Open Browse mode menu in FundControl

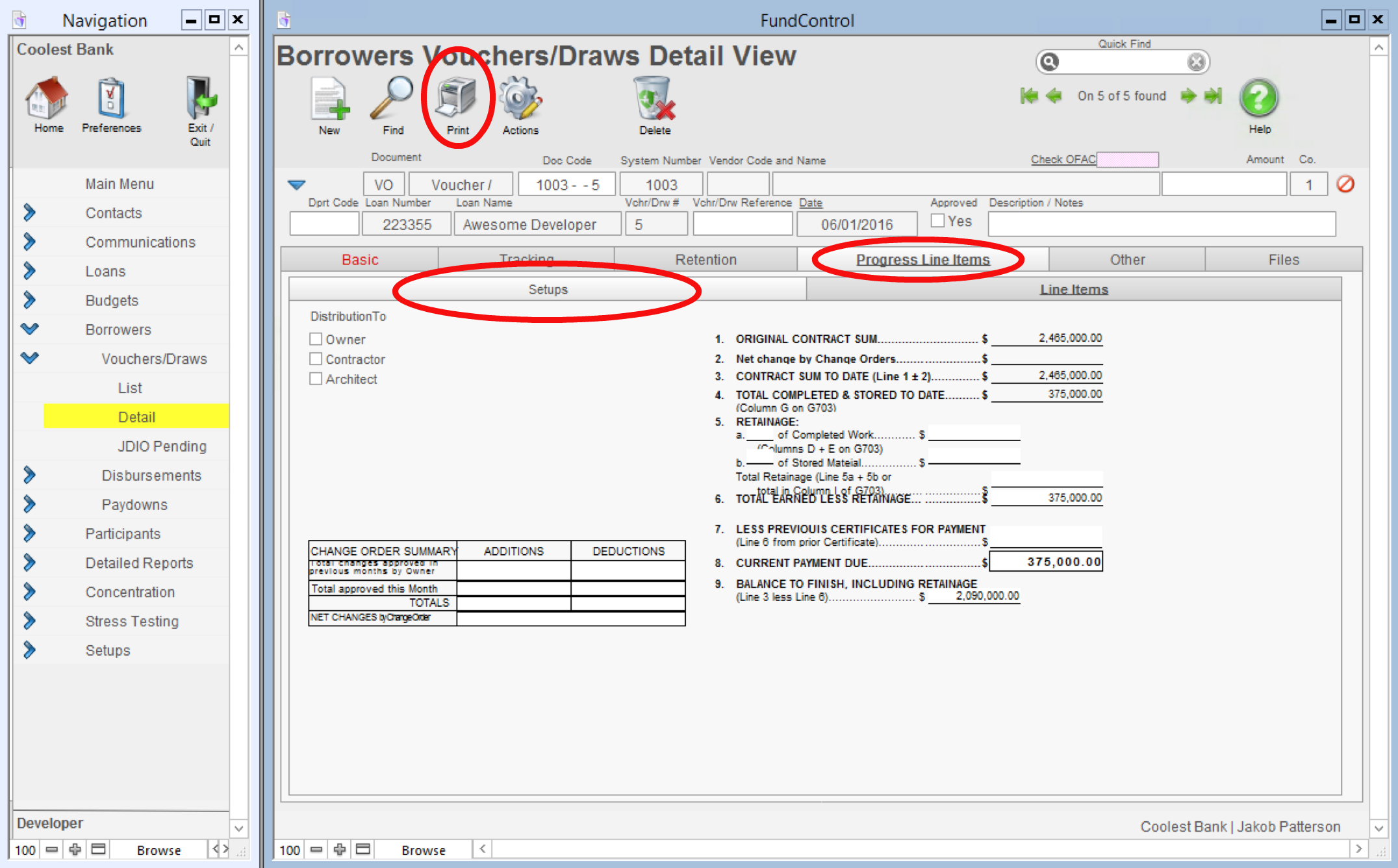pyautogui.click(x=423, y=850)
